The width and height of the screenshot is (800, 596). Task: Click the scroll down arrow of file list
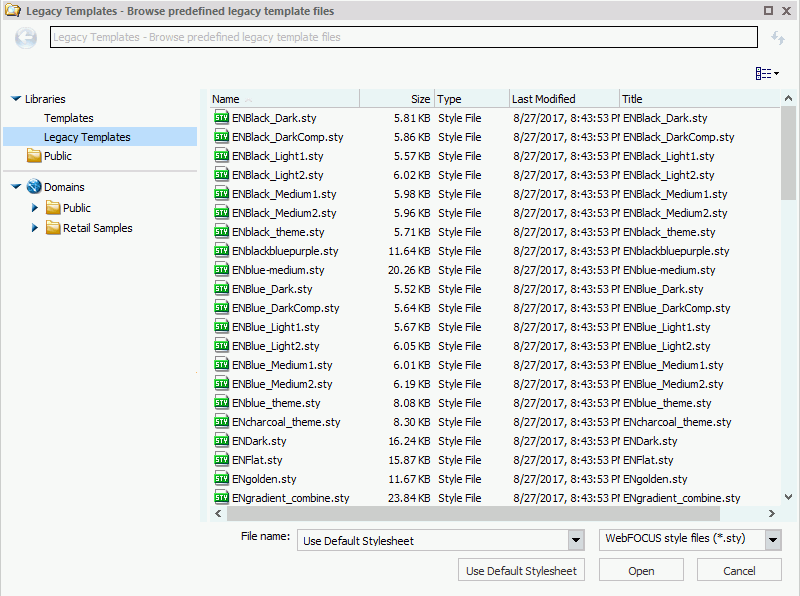coord(788,497)
